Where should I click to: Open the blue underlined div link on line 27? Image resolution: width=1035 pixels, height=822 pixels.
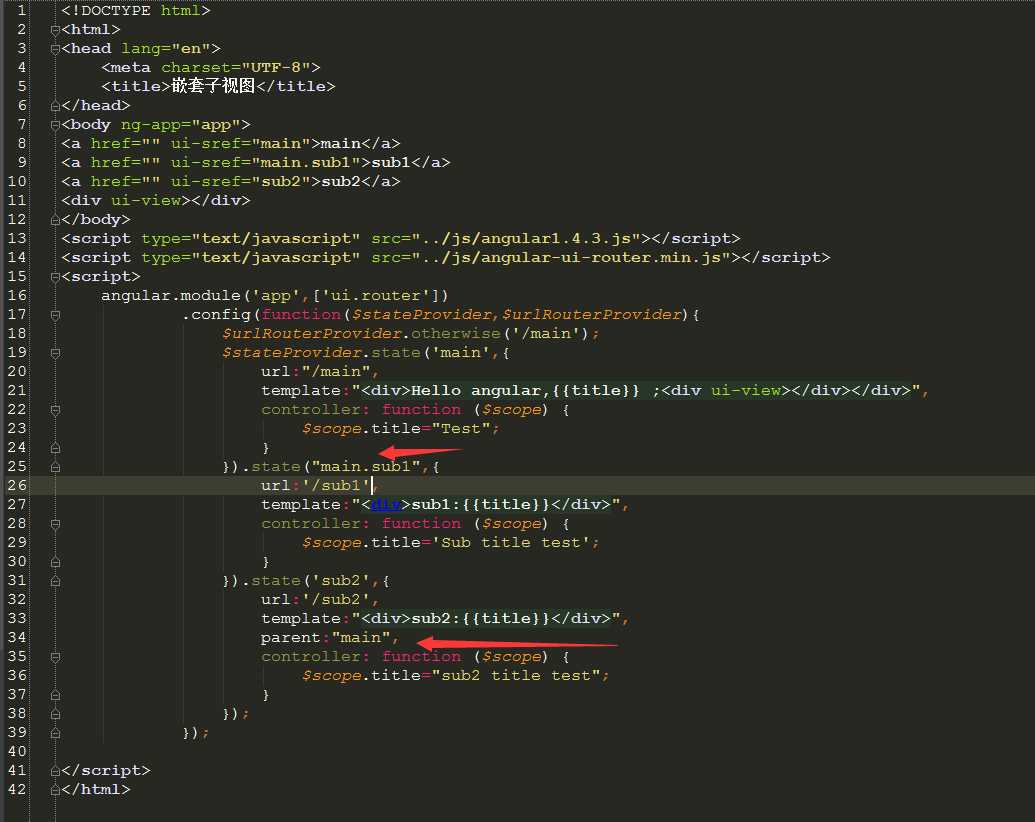(x=387, y=504)
